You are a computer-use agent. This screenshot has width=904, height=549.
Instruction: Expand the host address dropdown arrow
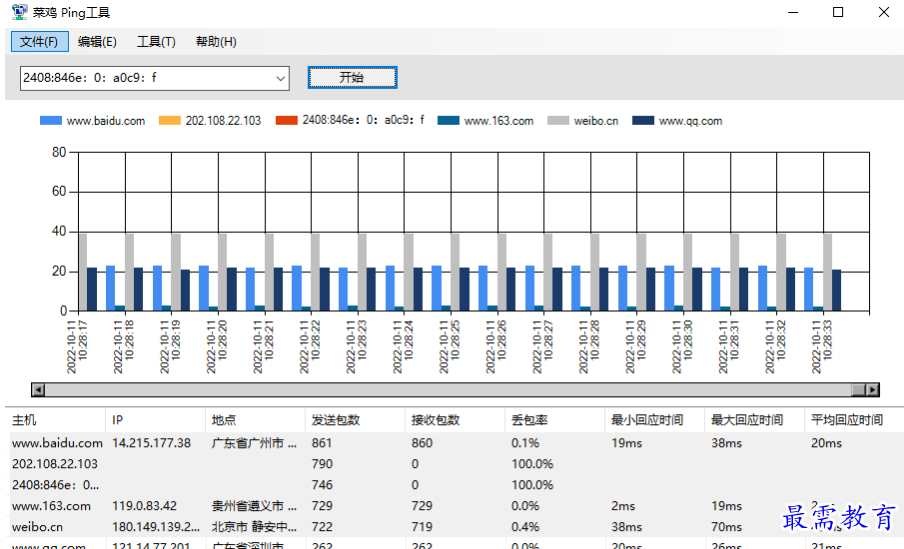280,78
